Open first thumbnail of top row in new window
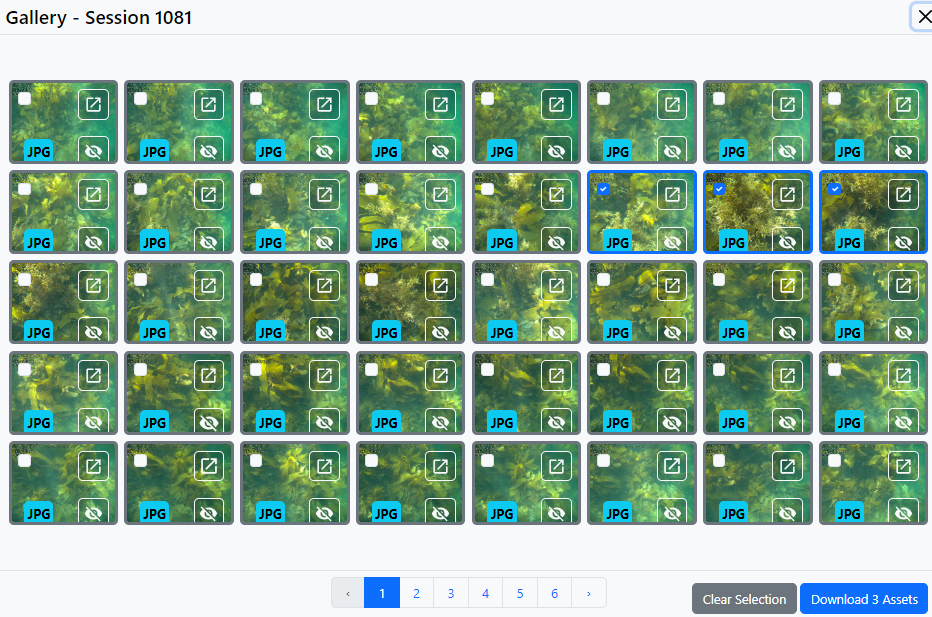Screen dimensions: 932x617 pyautogui.click(x=93, y=105)
